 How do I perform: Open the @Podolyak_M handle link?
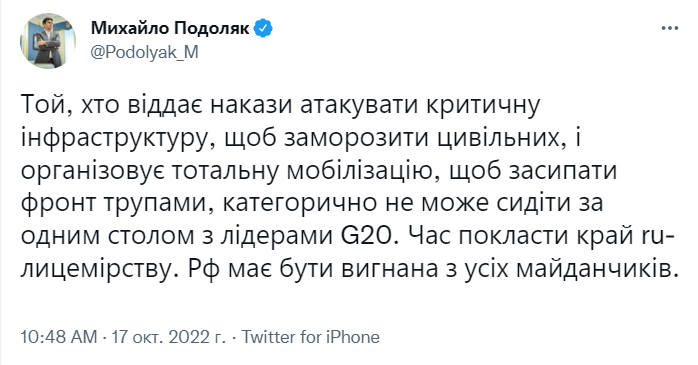(x=145, y=53)
